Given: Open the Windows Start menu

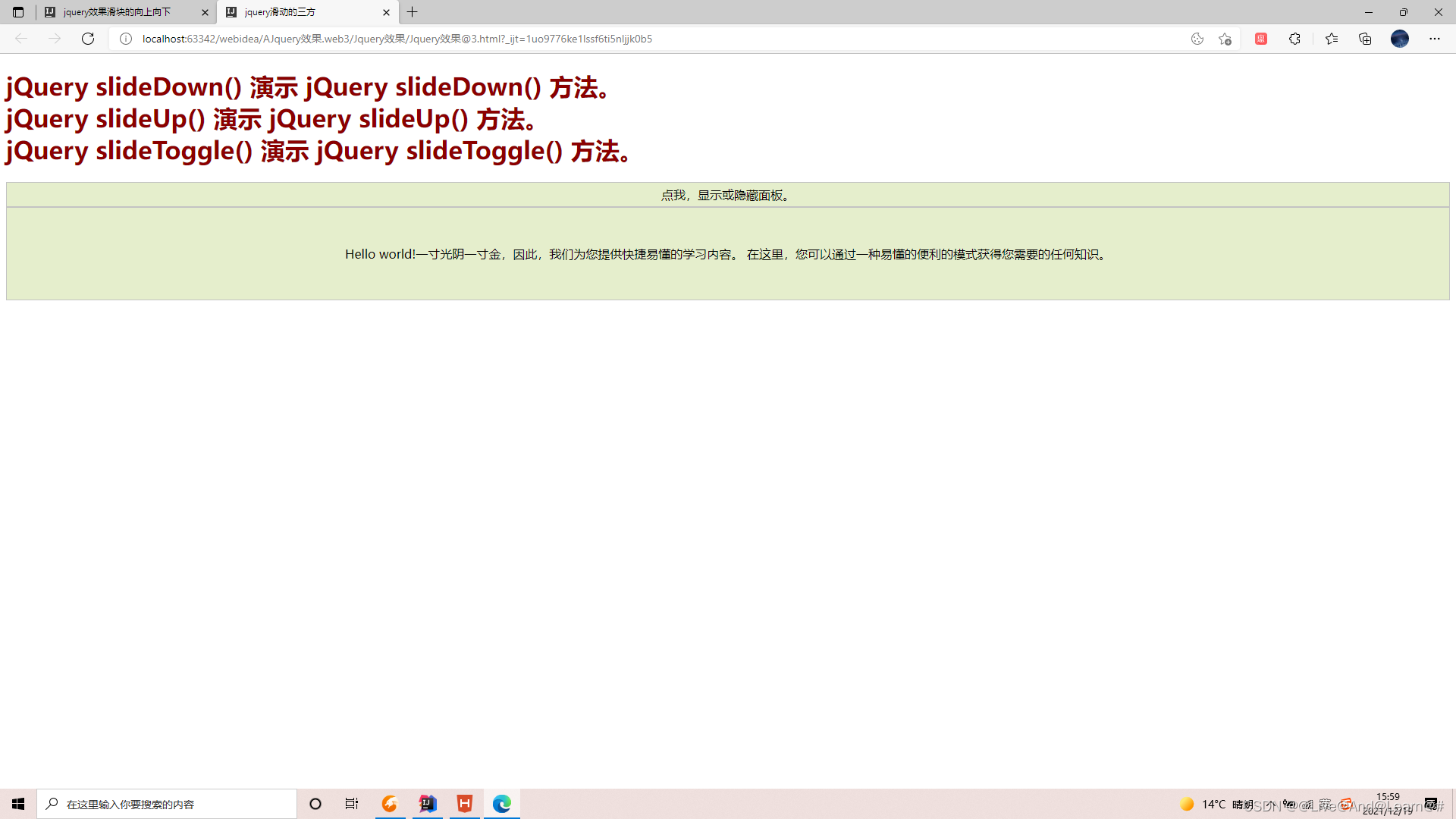Looking at the screenshot, I should pyautogui.click(x=18, y=804).
